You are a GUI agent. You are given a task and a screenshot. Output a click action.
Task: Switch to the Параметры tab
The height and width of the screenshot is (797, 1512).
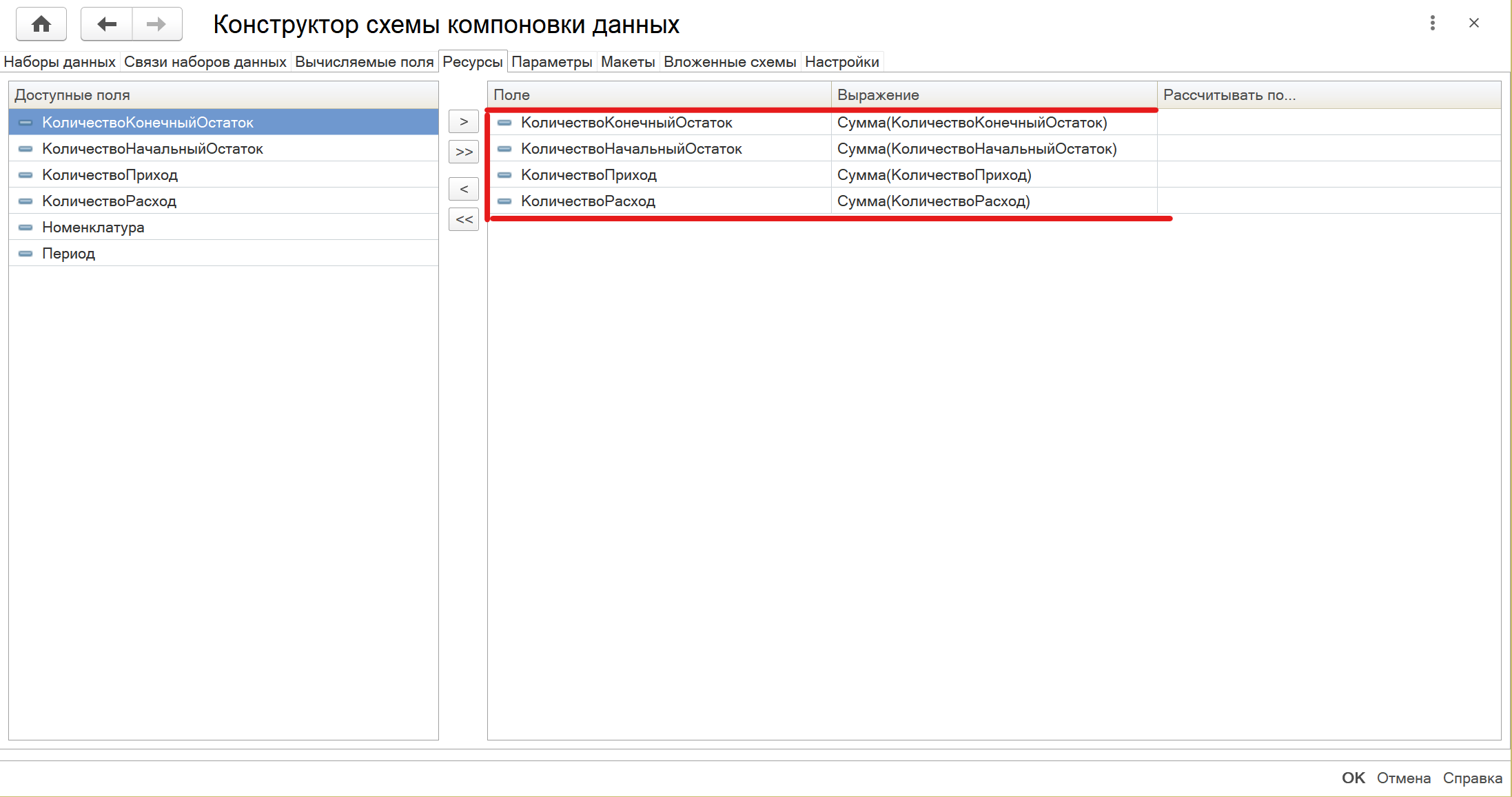click(552, 62)
